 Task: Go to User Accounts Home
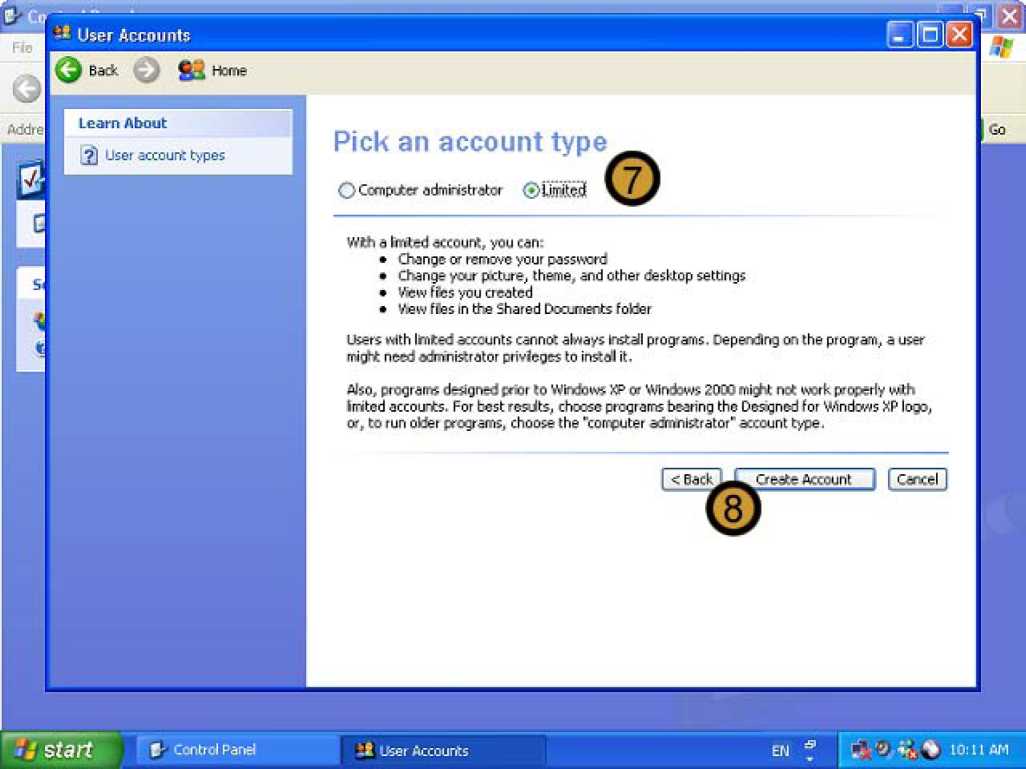click(x=212, y=70)
